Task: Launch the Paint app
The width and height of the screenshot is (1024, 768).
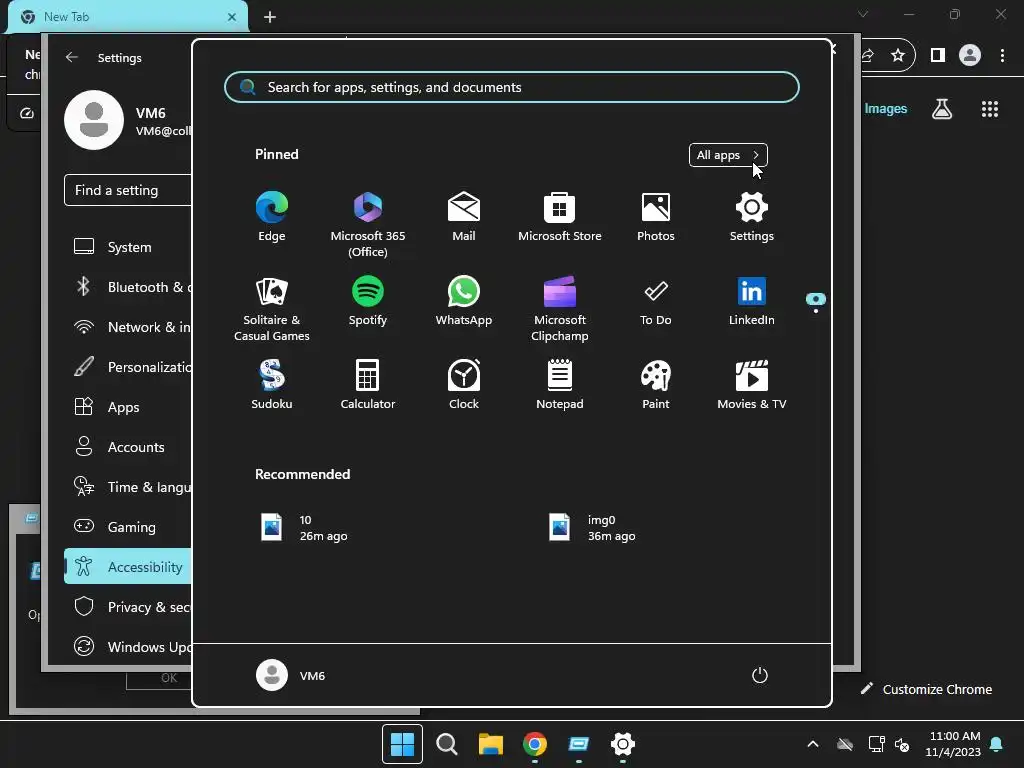Action: [656, 385]
